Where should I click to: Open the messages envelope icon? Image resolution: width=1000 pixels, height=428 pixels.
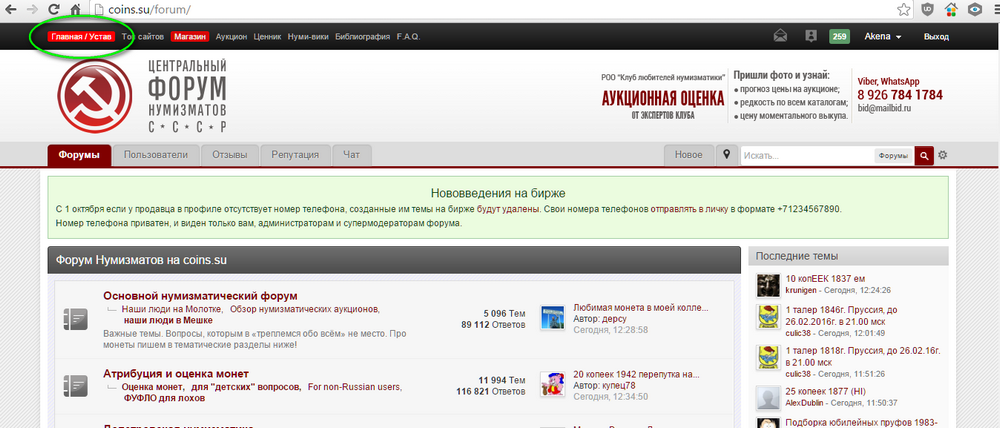(781, 37)
